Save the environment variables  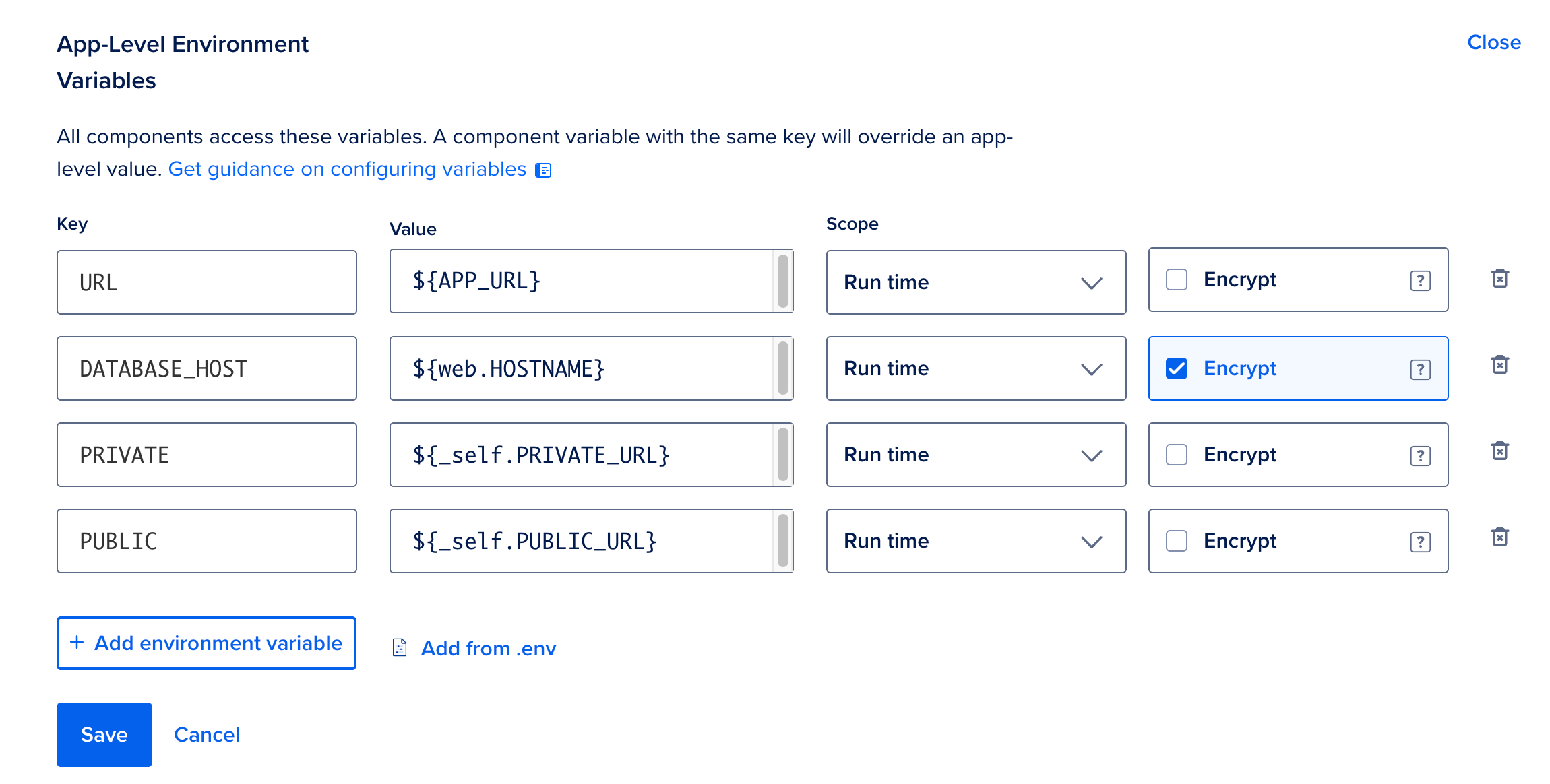point(104,734)
